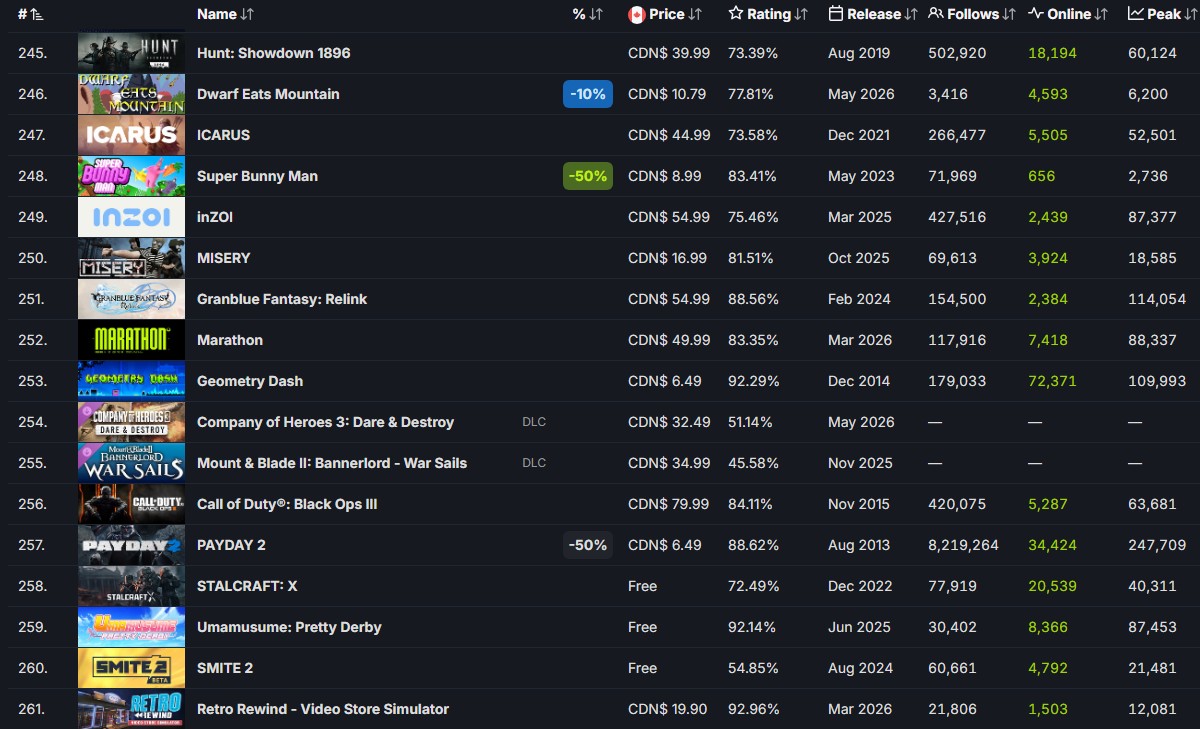This screenshot has height=729, width=1200.
Task: Sort by the Peak column header
Action: point(1163,14)
